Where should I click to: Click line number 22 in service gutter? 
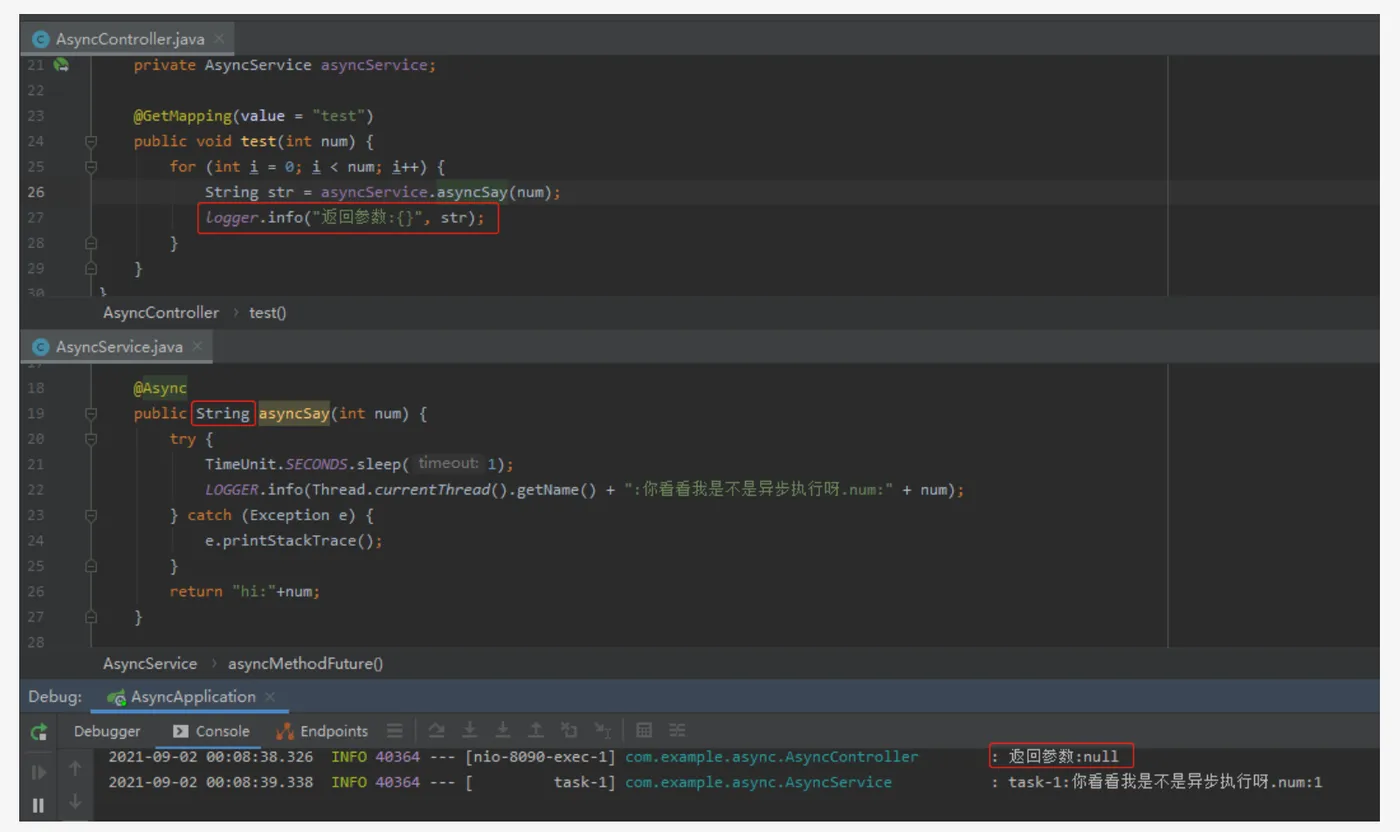click(35, 490)
